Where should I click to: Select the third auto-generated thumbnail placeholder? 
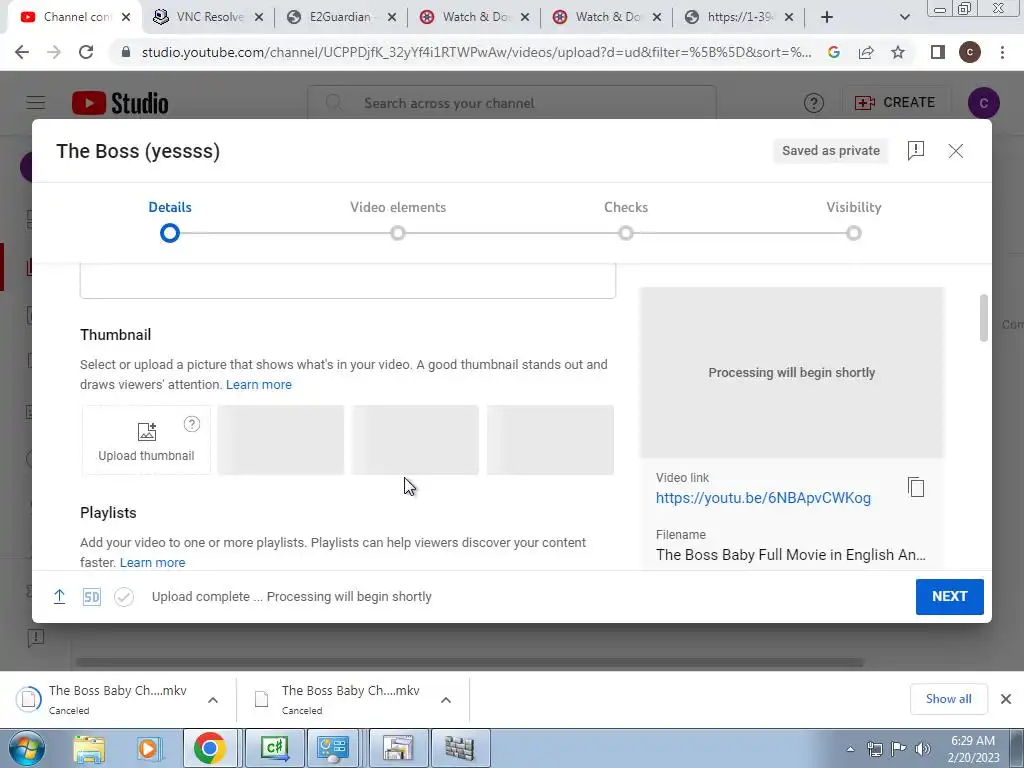(x=550, y=440)
